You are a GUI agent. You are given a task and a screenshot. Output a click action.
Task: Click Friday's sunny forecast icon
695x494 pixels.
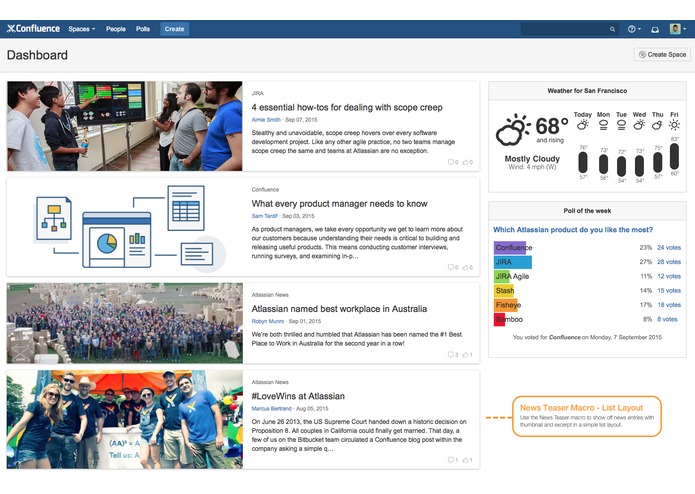[674, 125]
